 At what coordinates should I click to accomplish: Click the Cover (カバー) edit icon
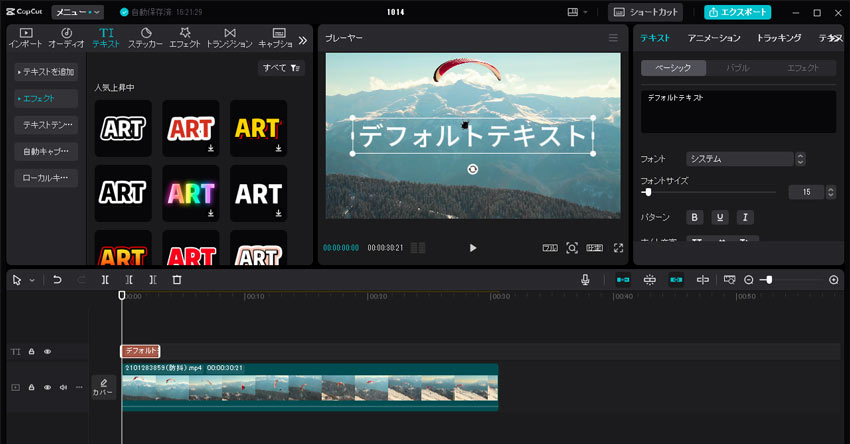[x=103, y=387]
